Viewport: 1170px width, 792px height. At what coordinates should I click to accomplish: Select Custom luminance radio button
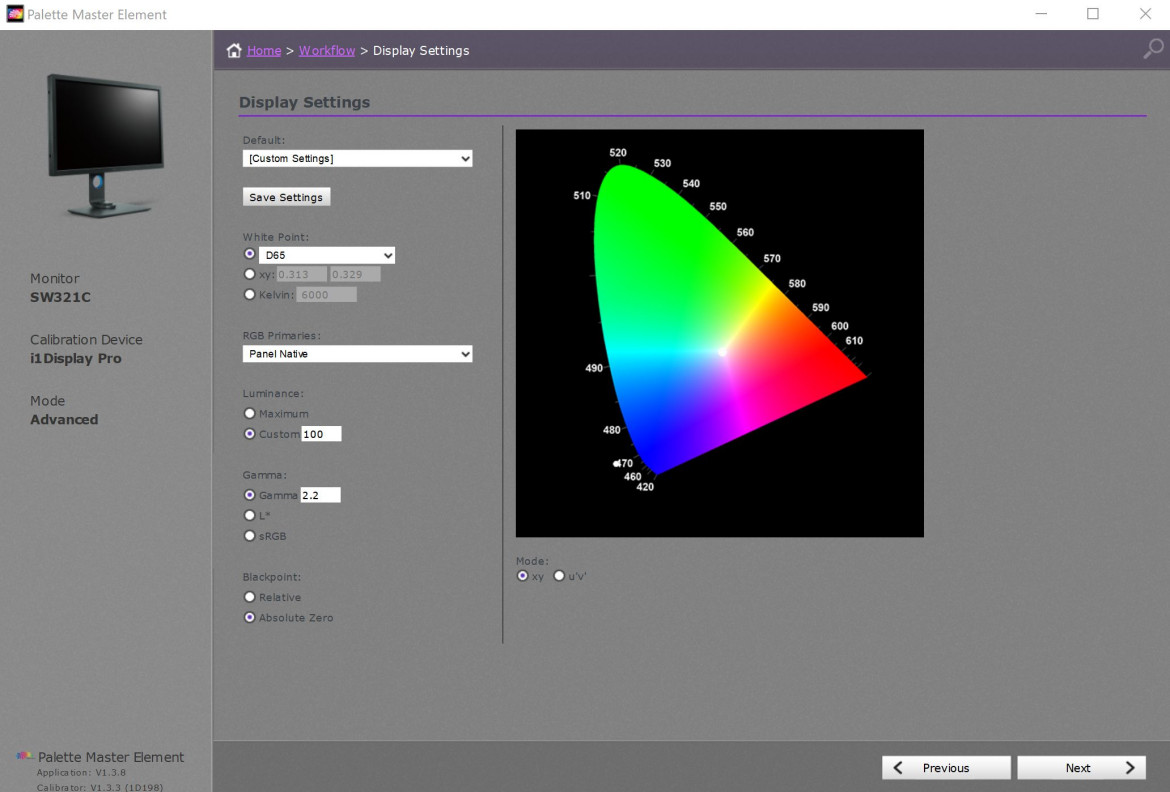pos(250,434)
